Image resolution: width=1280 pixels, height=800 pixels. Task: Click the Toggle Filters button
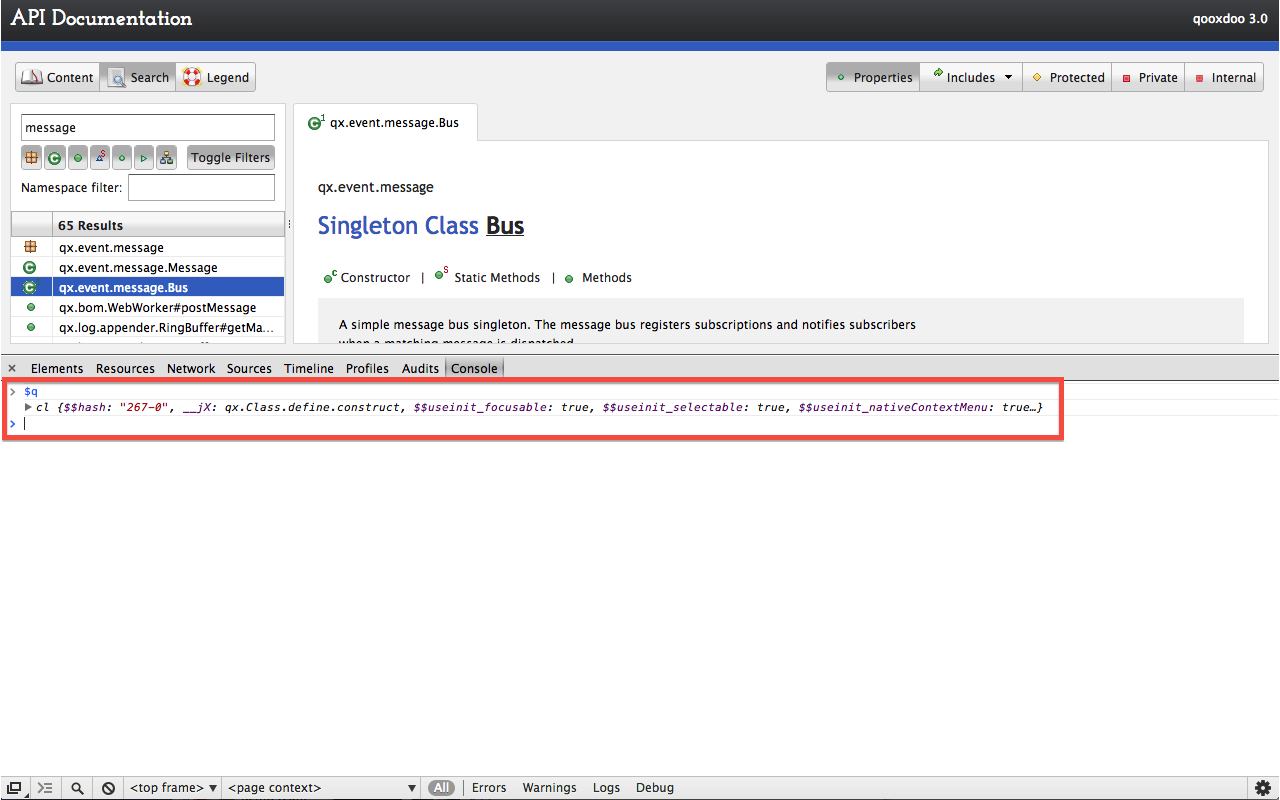[x=230, y=157]
